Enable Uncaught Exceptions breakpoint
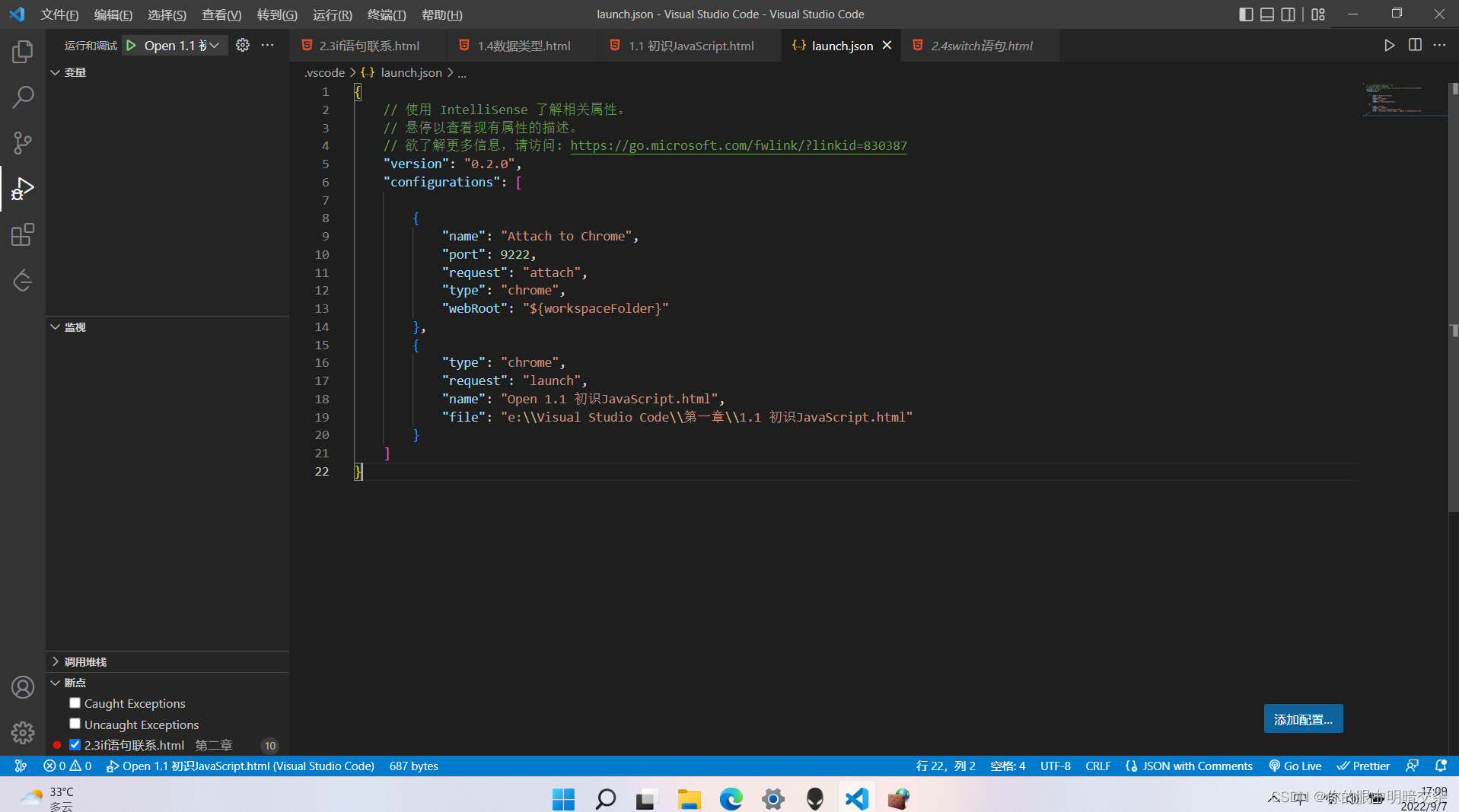This screenshot has height=812, width=1459. (x=75, y=724)
